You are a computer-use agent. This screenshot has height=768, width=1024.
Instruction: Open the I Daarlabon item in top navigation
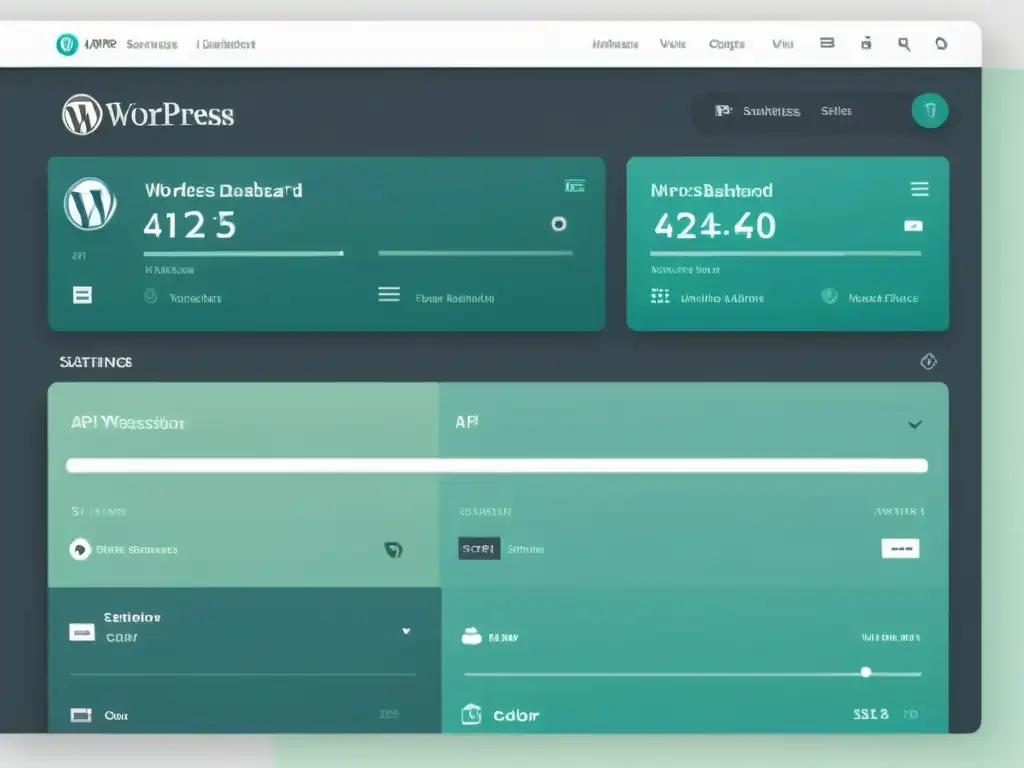[226, 44]
